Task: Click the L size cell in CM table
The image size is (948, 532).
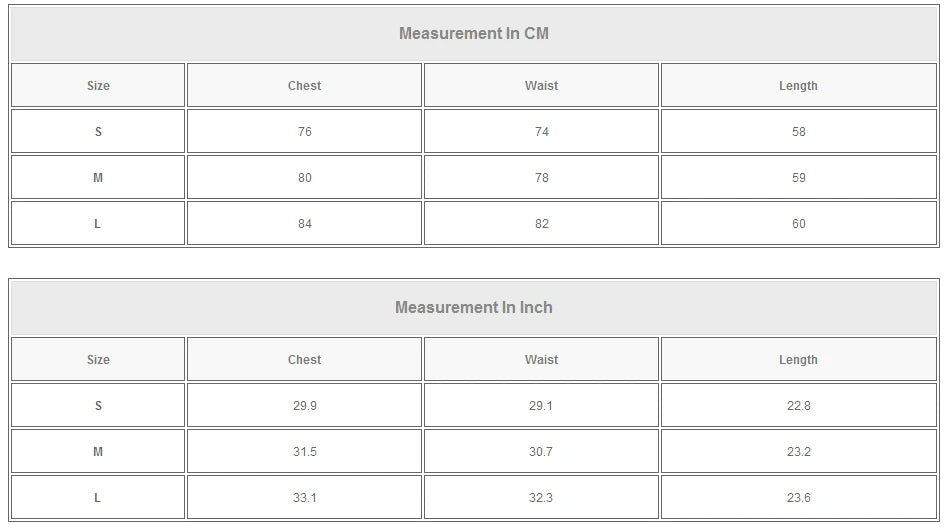Action: [98, 224]
